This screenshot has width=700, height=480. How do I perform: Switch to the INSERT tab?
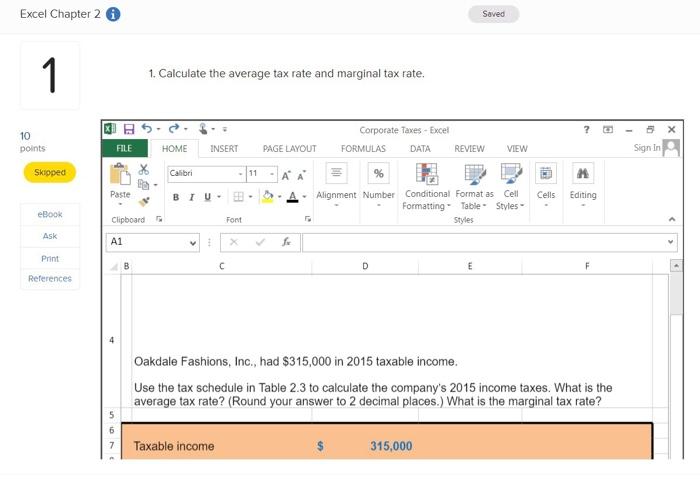(x=224, y=149)
